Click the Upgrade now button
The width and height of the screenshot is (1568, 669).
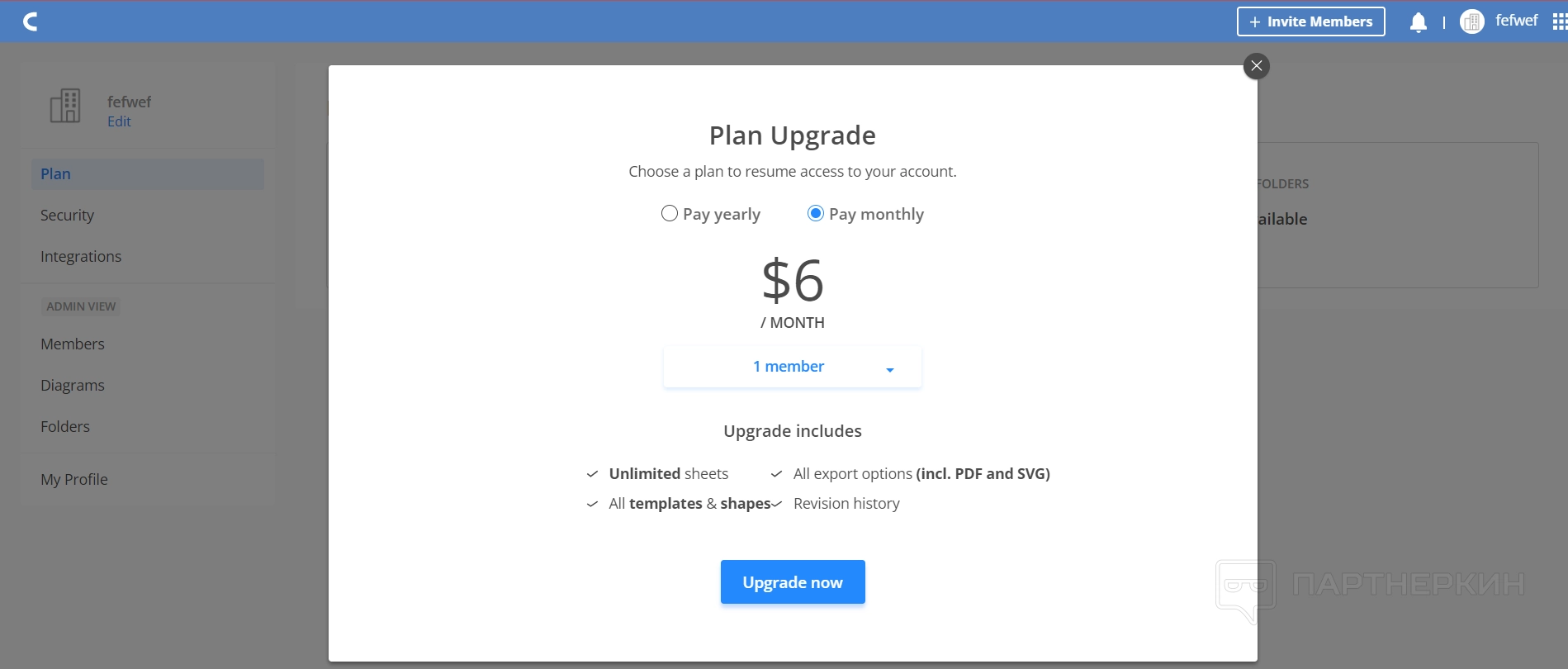click(x=792, y=582)
